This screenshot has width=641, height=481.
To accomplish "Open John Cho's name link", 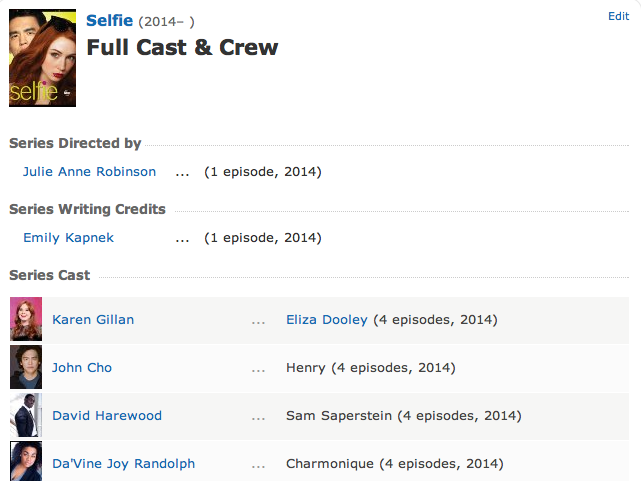I will pyautogui.click(x=82, y=368).
